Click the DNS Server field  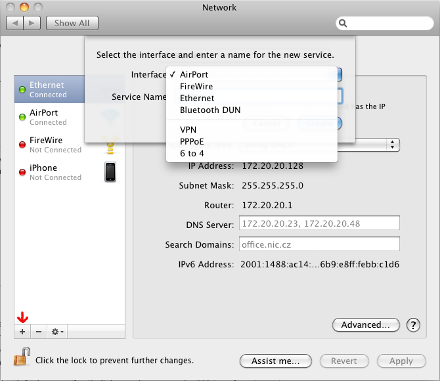pos(319,223)
